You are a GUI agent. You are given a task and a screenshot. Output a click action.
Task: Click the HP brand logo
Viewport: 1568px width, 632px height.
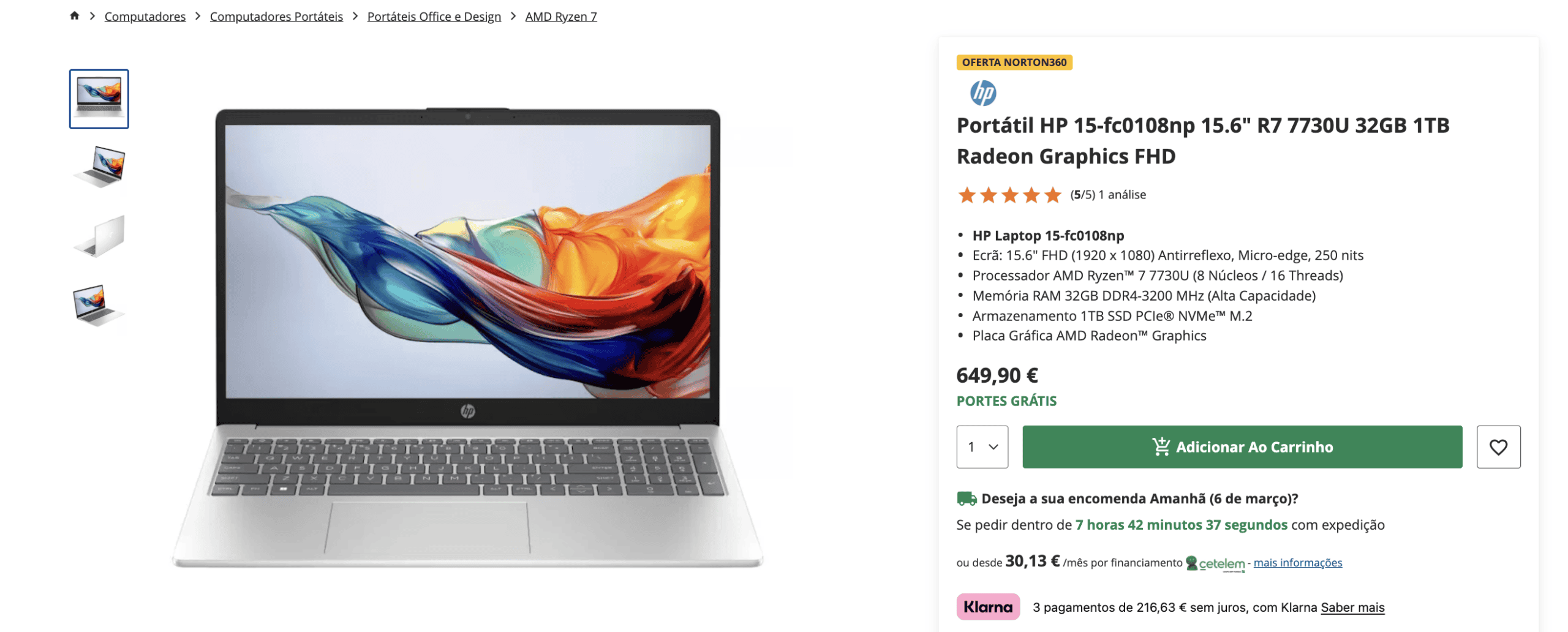coord(982,93)
